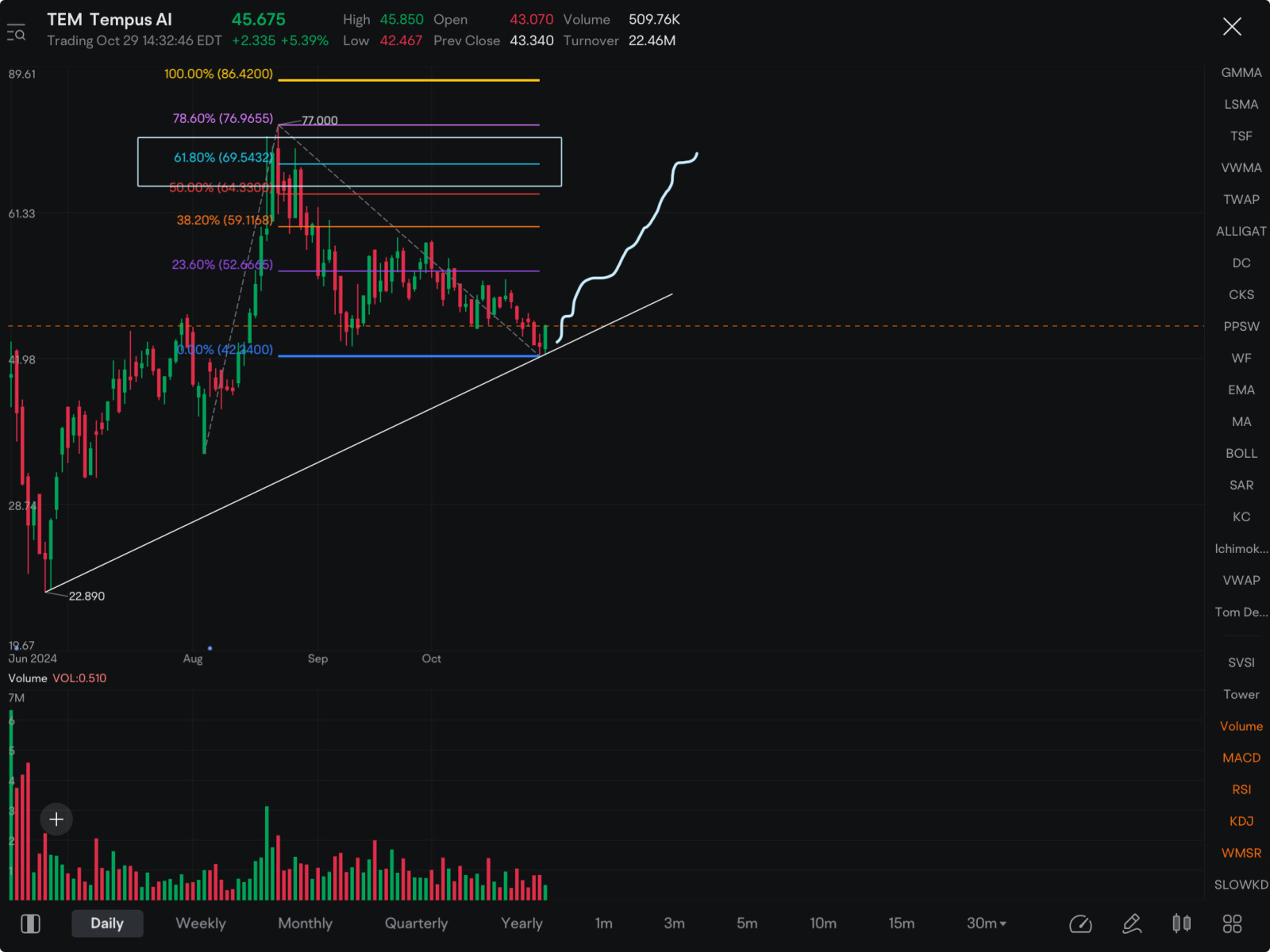This screenshot has height=952, width=1270.
Task: Select the pencil drawing tool icon
Action: point(1132,923)
